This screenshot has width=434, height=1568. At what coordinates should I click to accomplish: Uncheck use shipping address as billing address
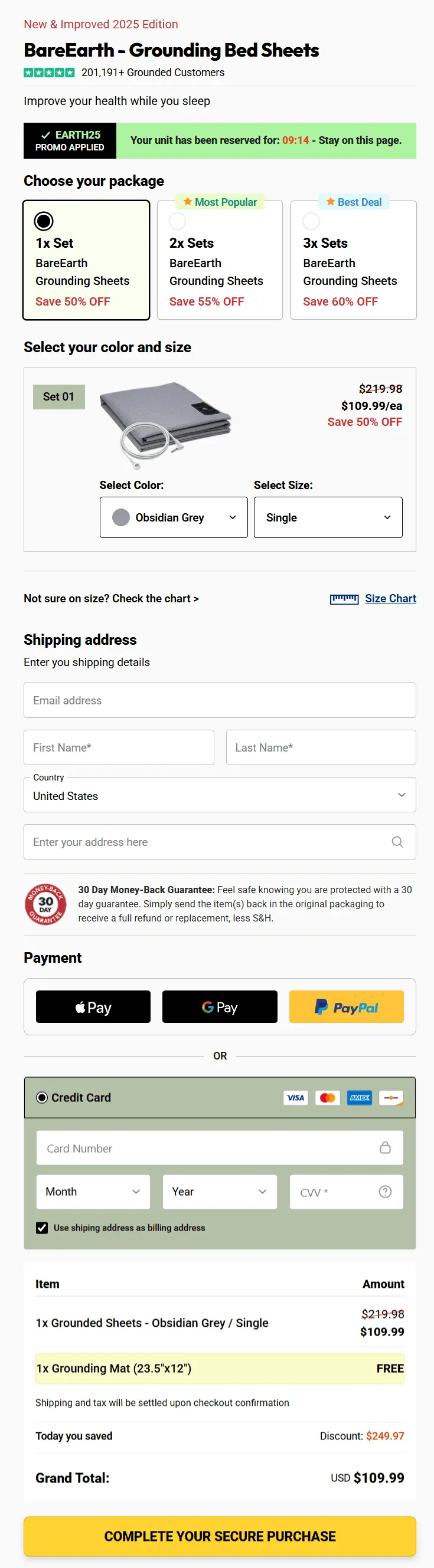click(x=41, y=1228)
